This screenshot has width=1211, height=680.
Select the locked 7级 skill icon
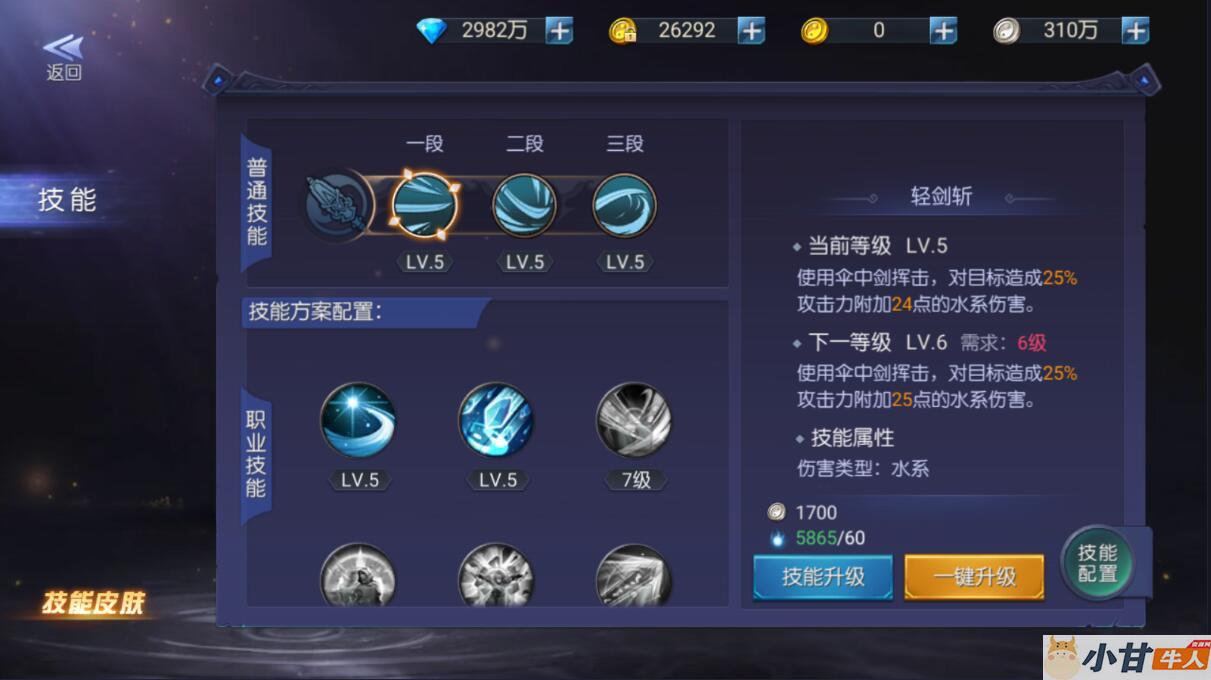(x=634, y=420)
